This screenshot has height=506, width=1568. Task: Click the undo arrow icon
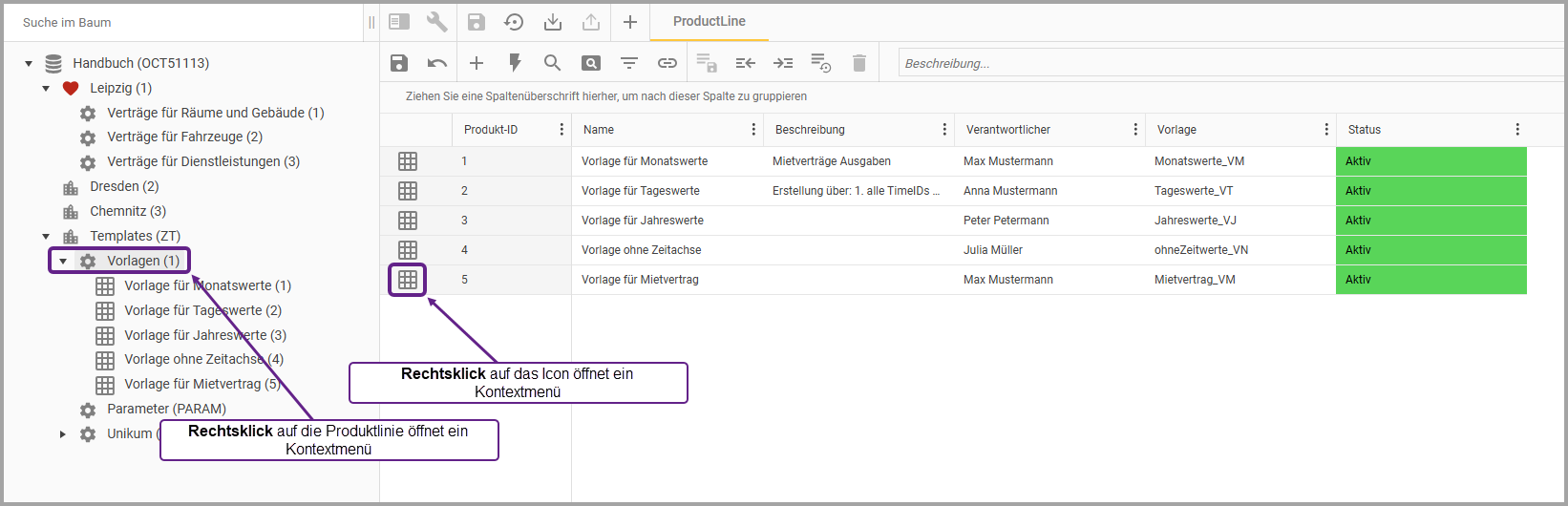pos(437,63)
